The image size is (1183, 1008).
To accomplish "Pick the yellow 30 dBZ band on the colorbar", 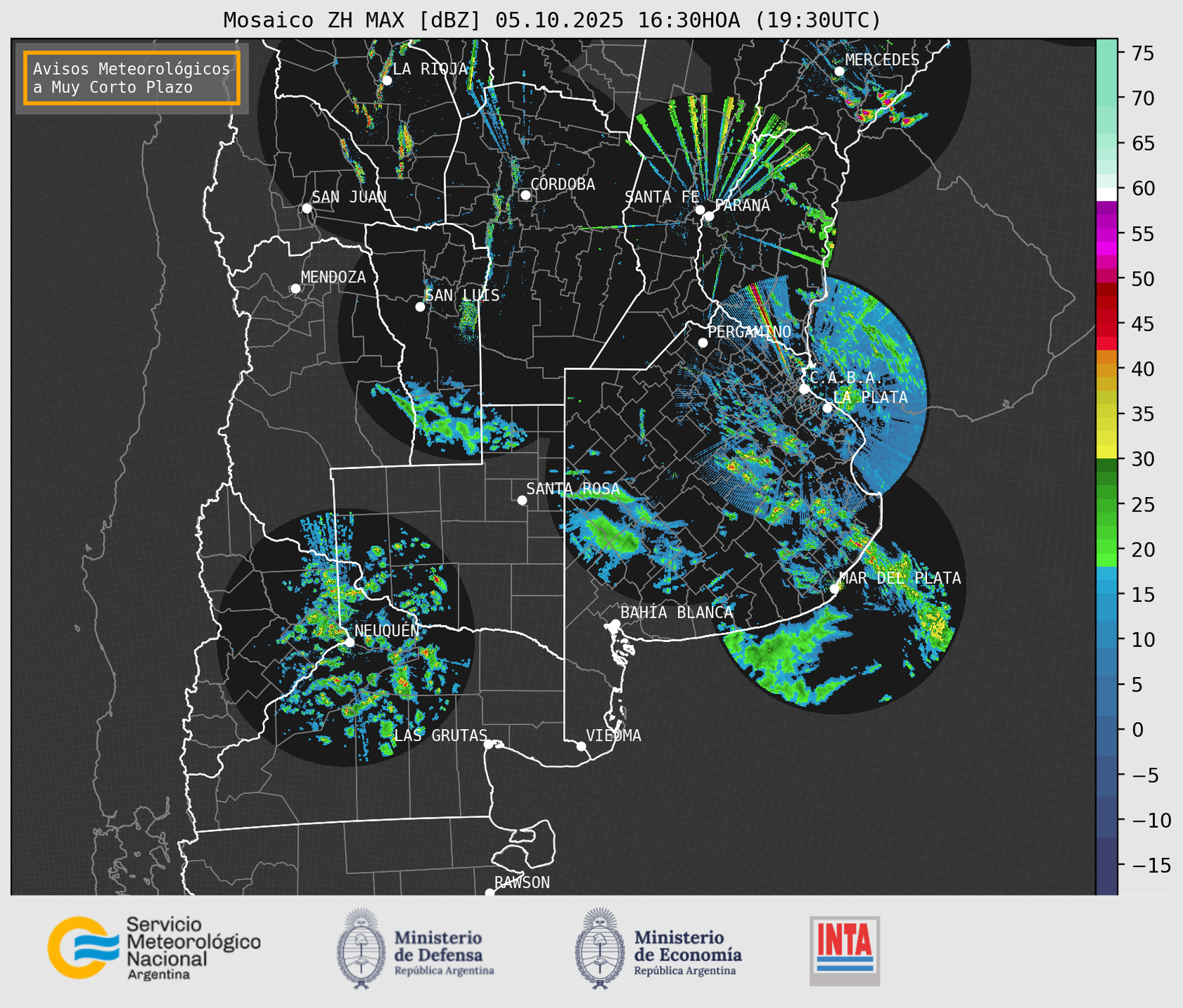I will [1107, 452].
